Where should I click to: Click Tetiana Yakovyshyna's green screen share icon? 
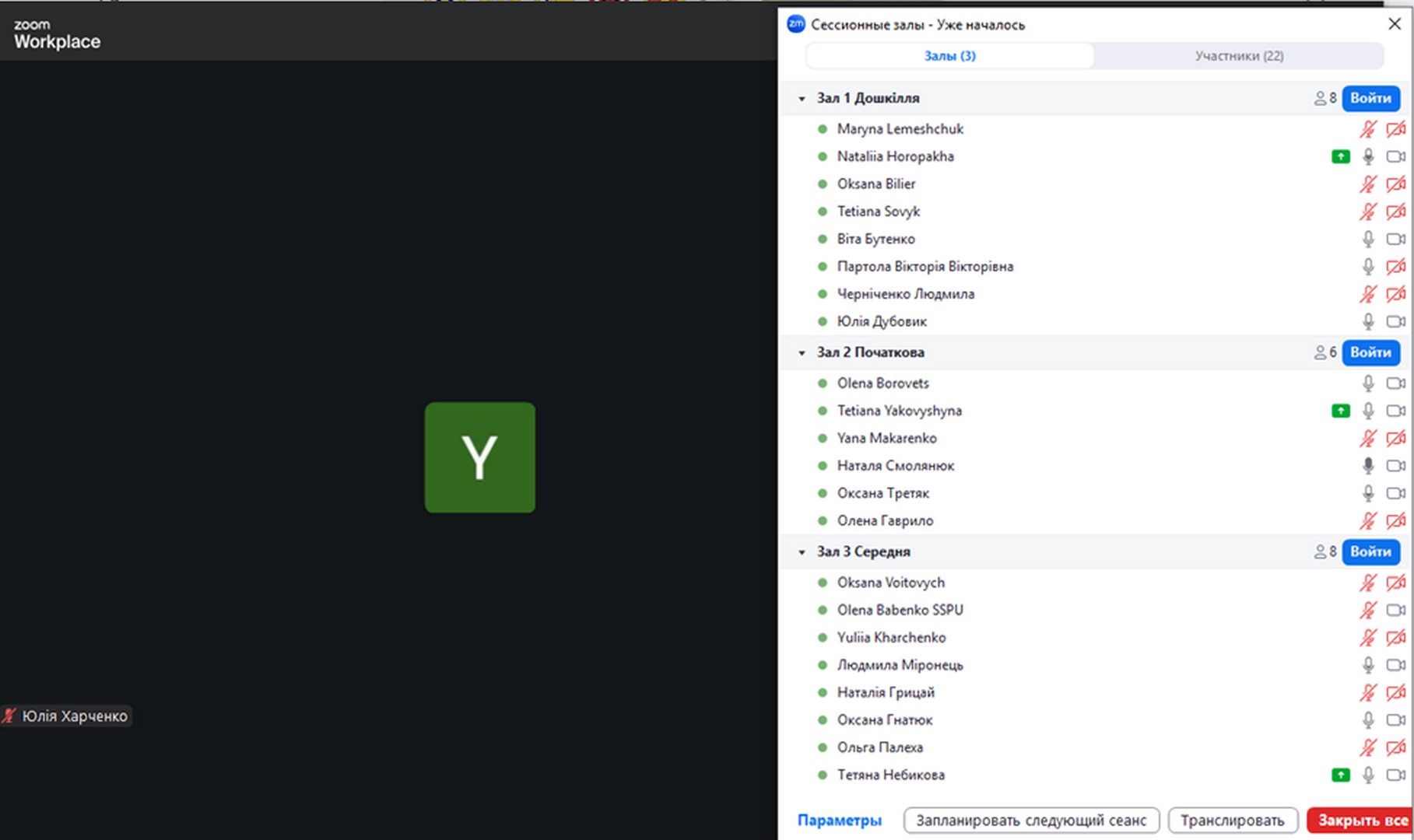pyautogui.click(x=1340, y=411)
